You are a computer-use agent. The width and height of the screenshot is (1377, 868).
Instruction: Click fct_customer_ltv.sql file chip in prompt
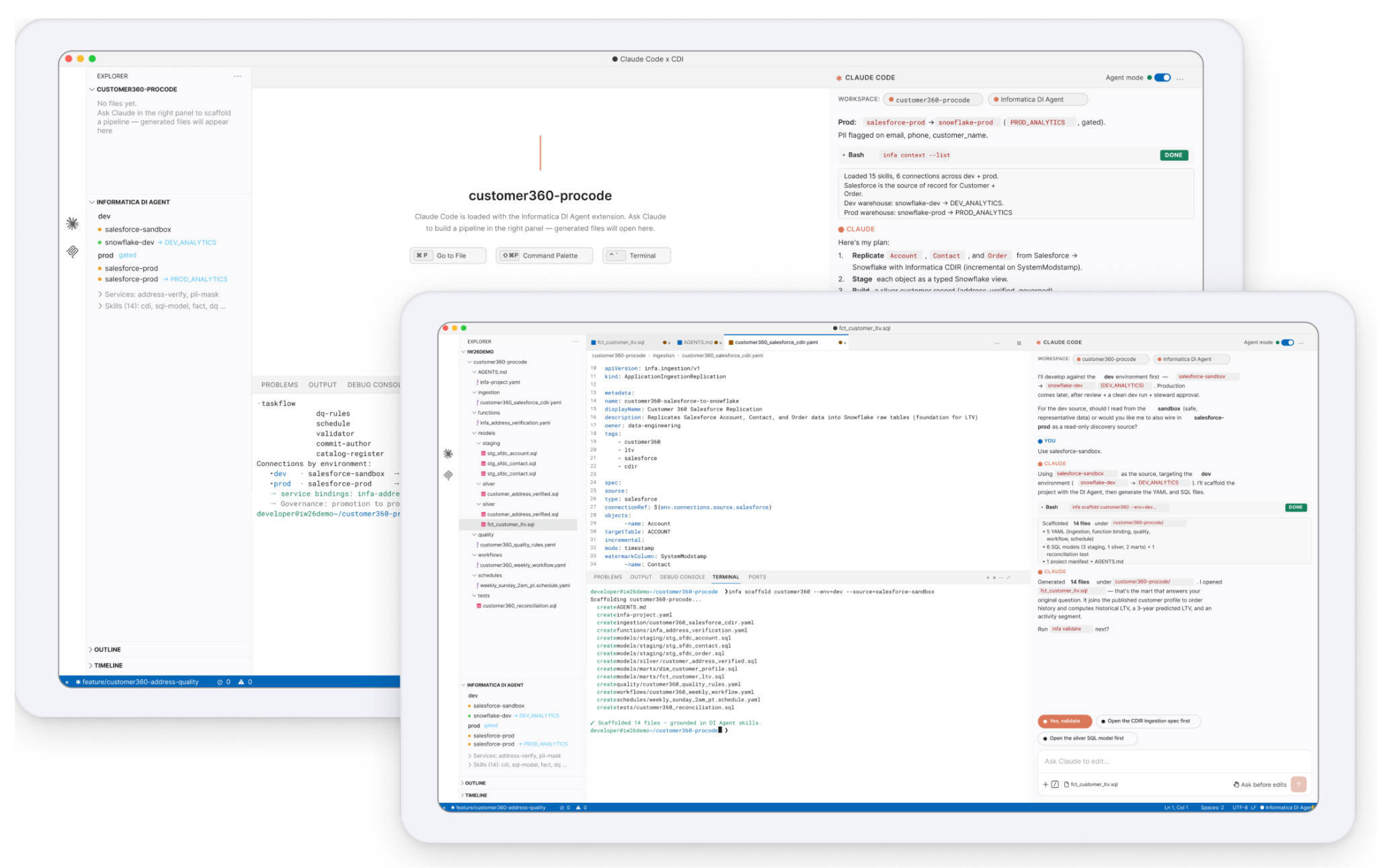1091,785
